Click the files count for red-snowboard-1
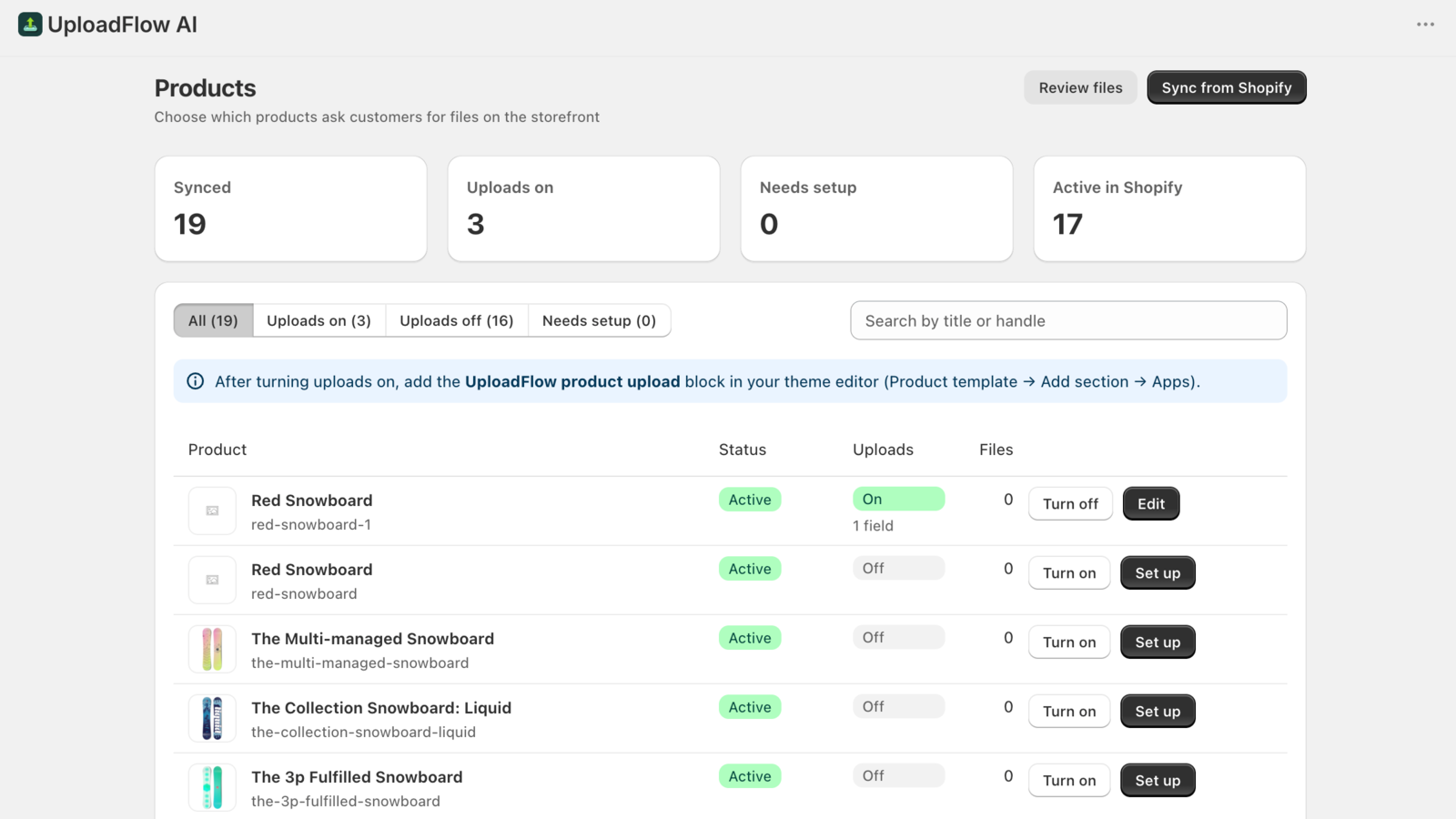This screenshot has width=1456, height=819. (1008, 500)
